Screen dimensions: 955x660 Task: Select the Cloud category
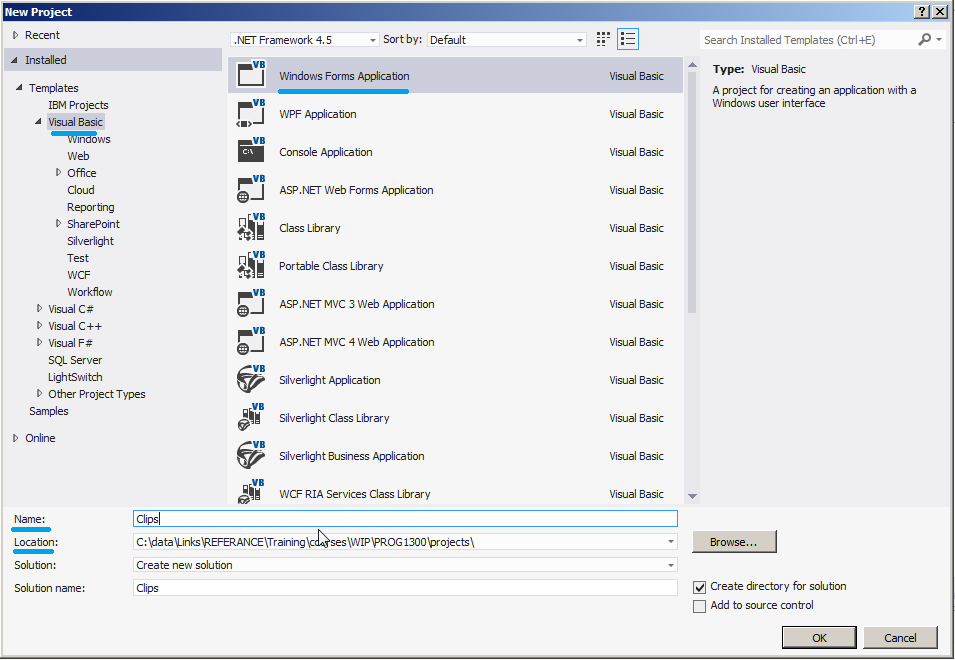[80, 190]
